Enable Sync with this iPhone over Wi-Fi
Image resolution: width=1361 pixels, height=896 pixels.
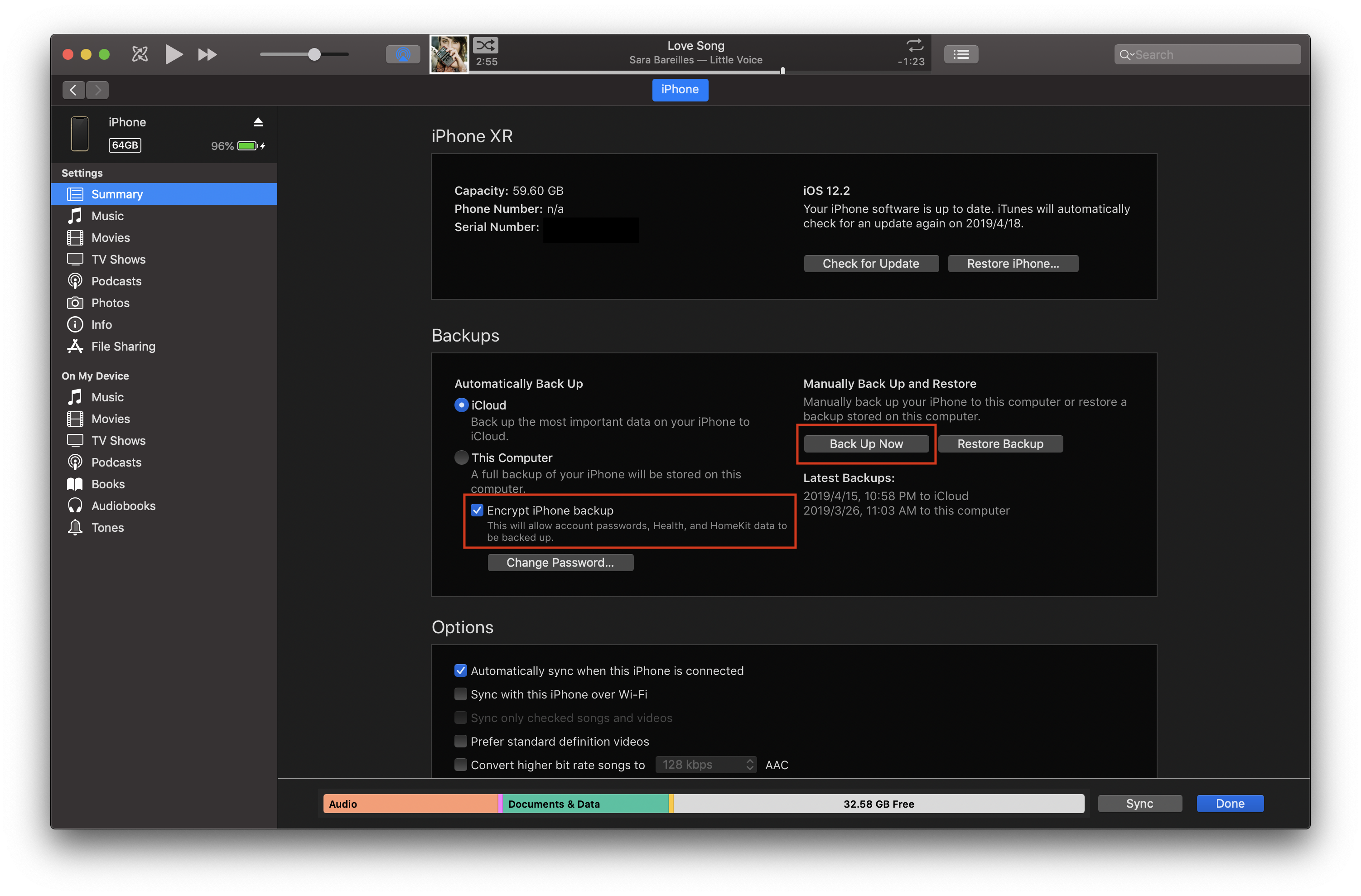coord(460,694)
